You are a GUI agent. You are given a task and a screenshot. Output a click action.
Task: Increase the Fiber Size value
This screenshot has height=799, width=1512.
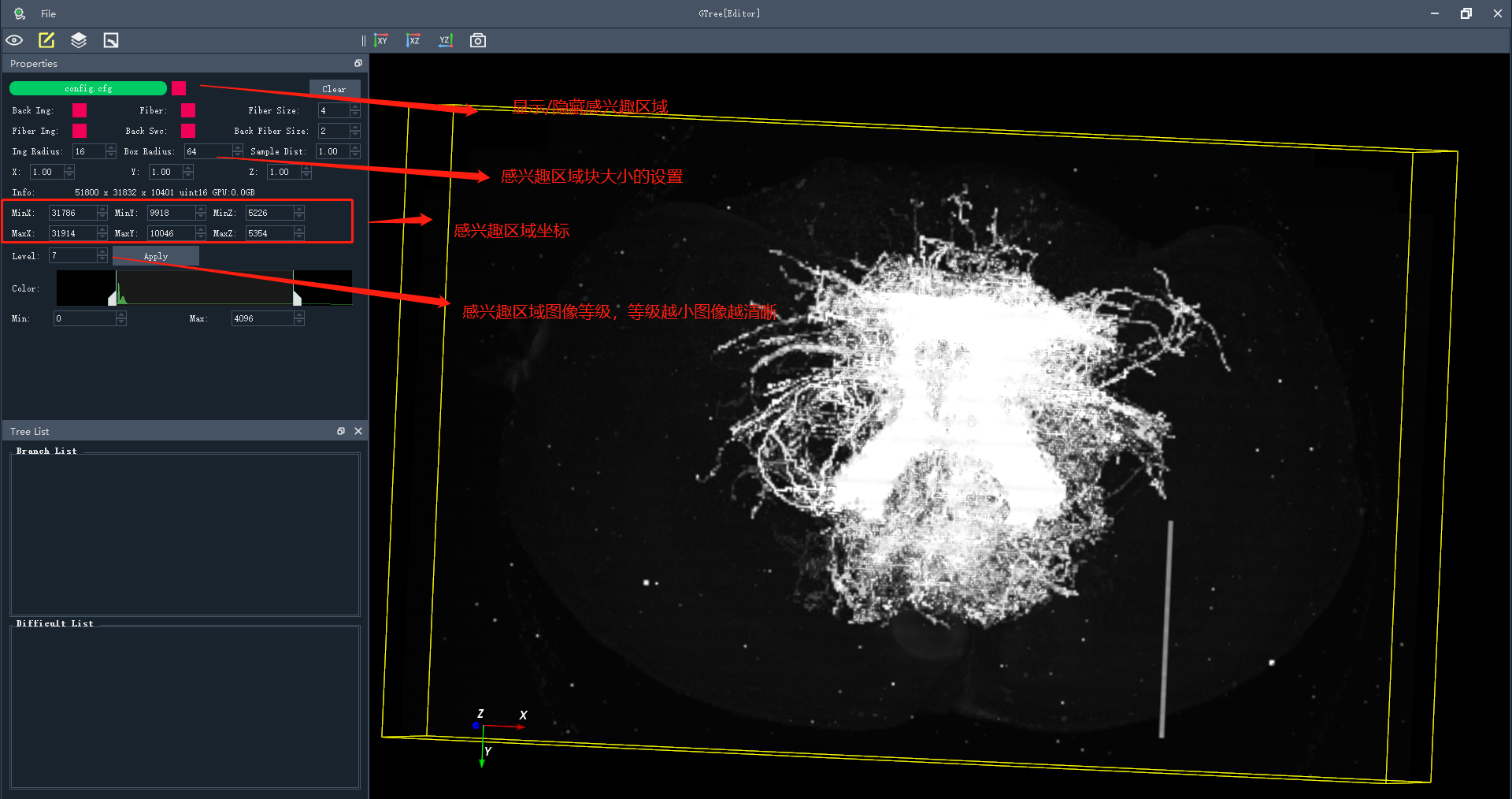pyautogui.click(x=355, y=107)
